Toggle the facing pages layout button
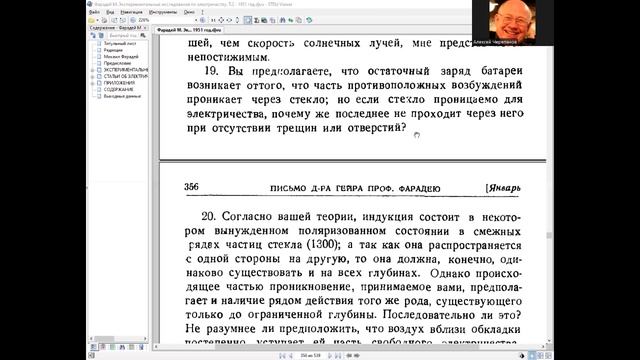 click(540, 356)
